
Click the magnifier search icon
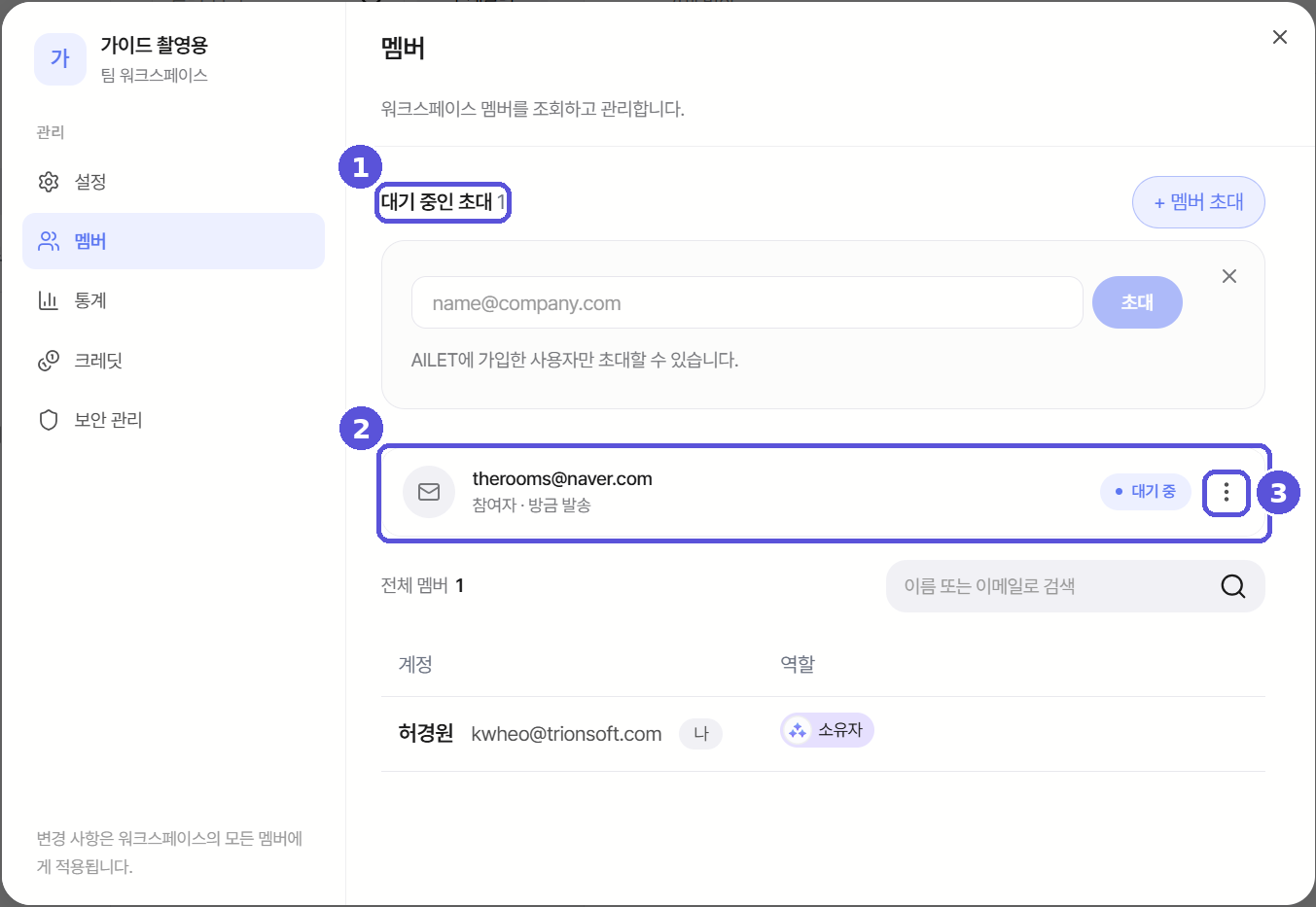coord(1233,586)
